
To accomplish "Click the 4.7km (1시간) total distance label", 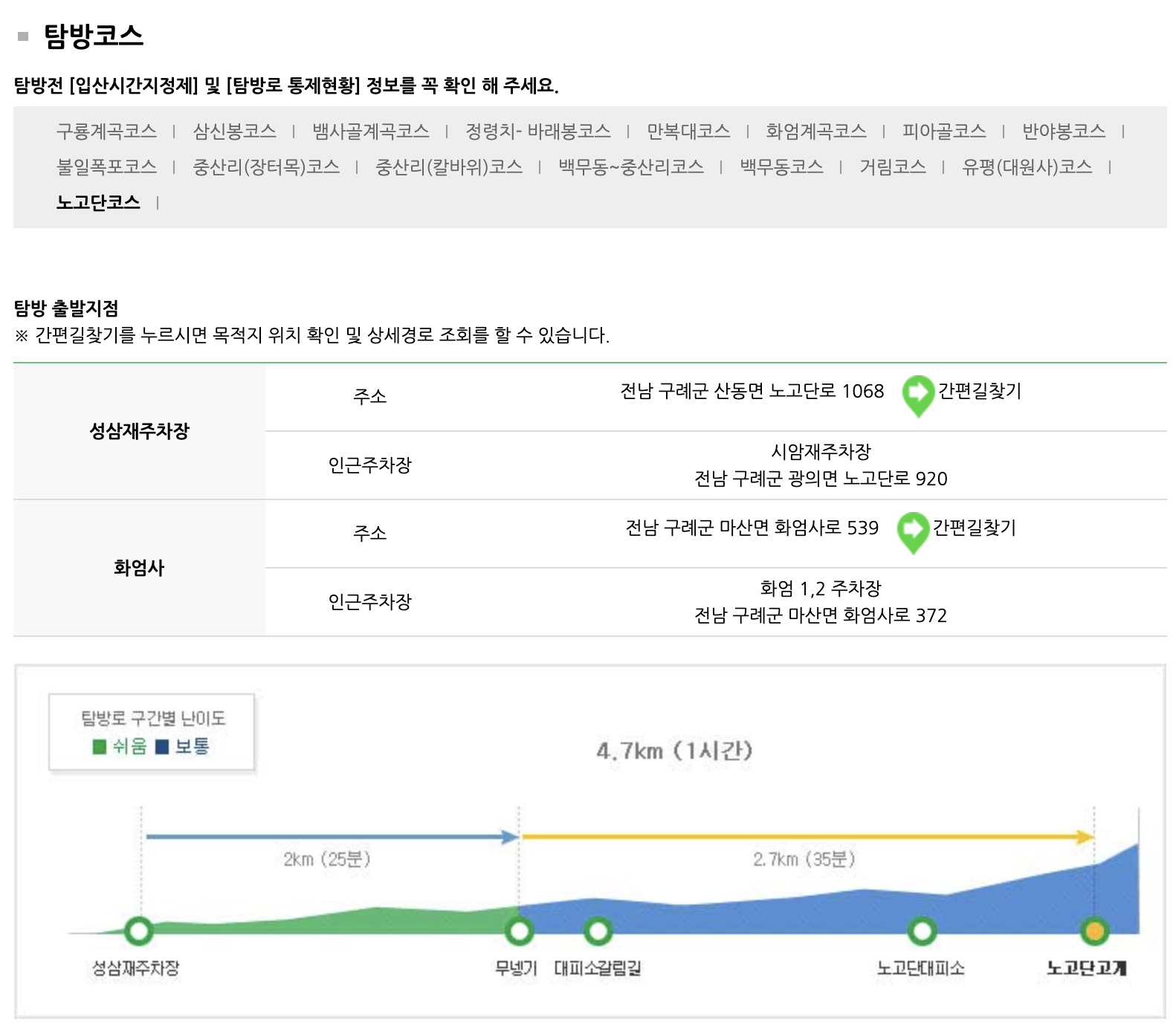I will point(674,751).
